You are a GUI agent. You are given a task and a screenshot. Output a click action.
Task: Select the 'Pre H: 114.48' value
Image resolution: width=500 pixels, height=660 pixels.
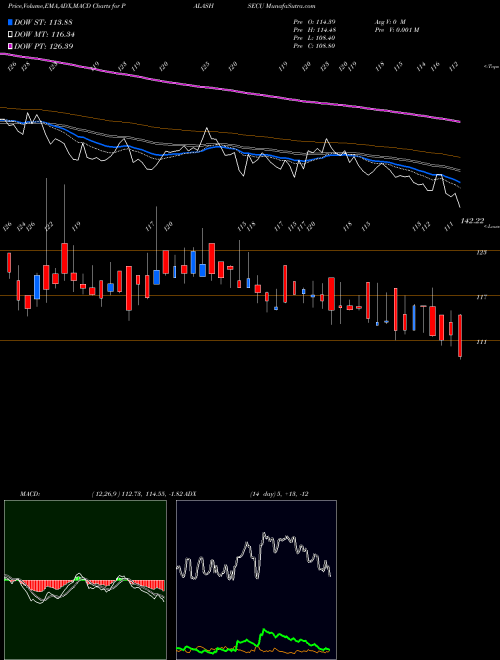(314, 30)
